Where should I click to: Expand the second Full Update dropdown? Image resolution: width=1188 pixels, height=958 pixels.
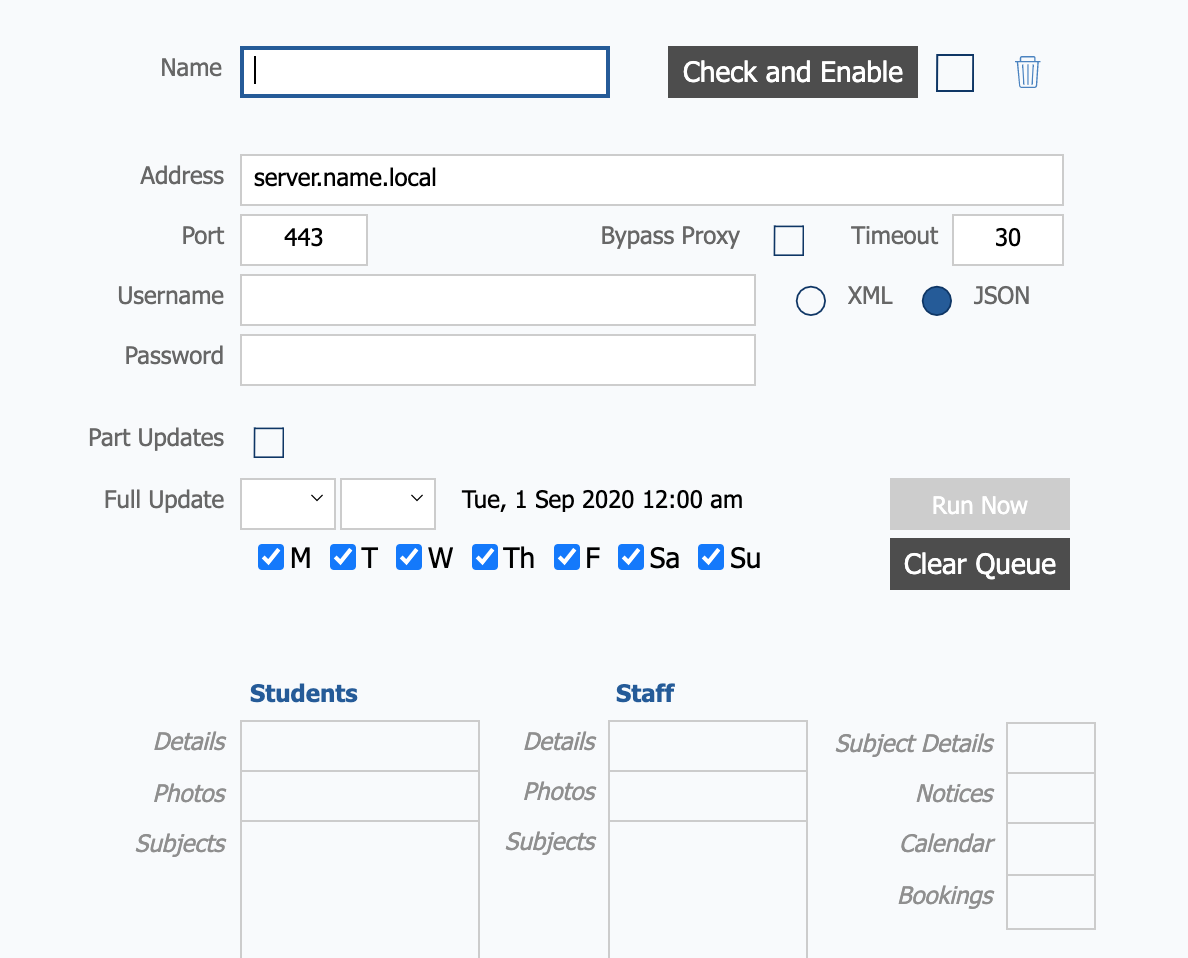coord(388,503)
